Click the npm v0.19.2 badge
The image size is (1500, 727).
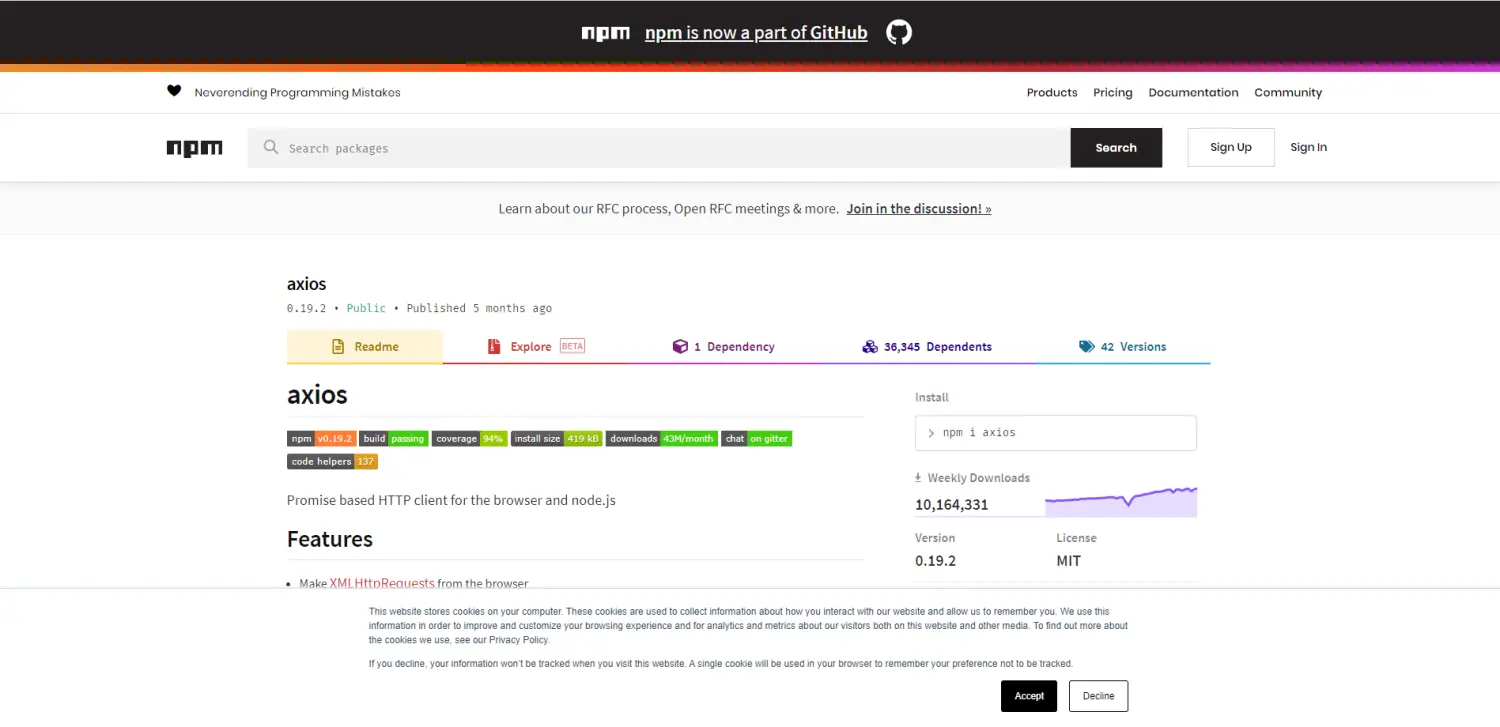pos(322,438)
